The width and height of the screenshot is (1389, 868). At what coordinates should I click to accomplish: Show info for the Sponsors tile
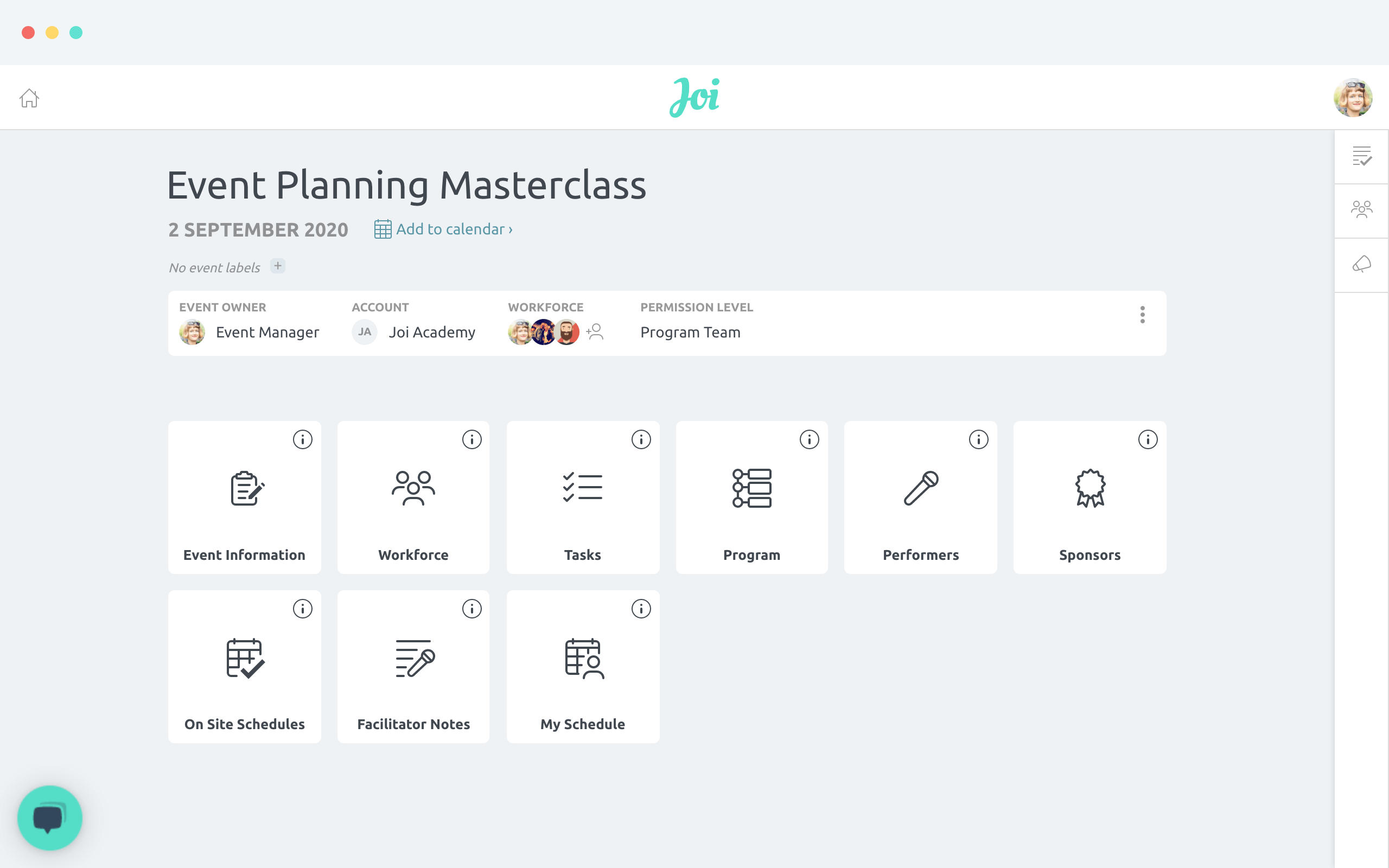click(x=1148, y=440)
